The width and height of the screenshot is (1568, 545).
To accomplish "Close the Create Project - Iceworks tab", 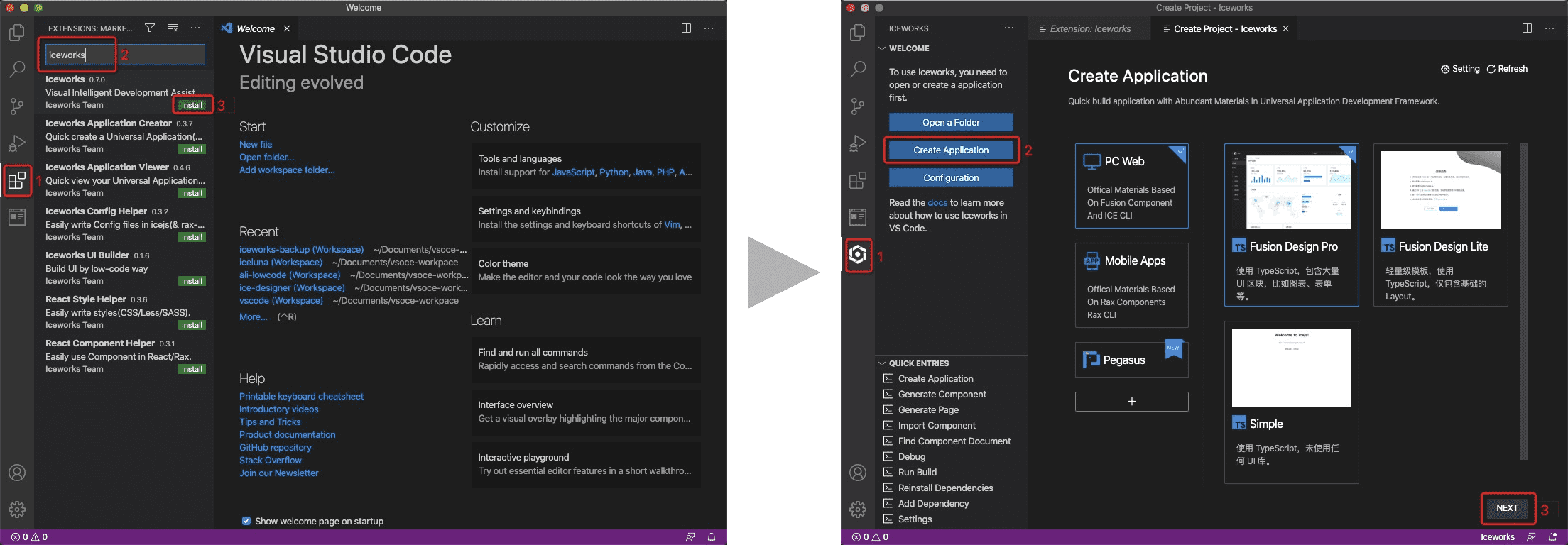I will pyautogui.click(x=1285, y=28).
